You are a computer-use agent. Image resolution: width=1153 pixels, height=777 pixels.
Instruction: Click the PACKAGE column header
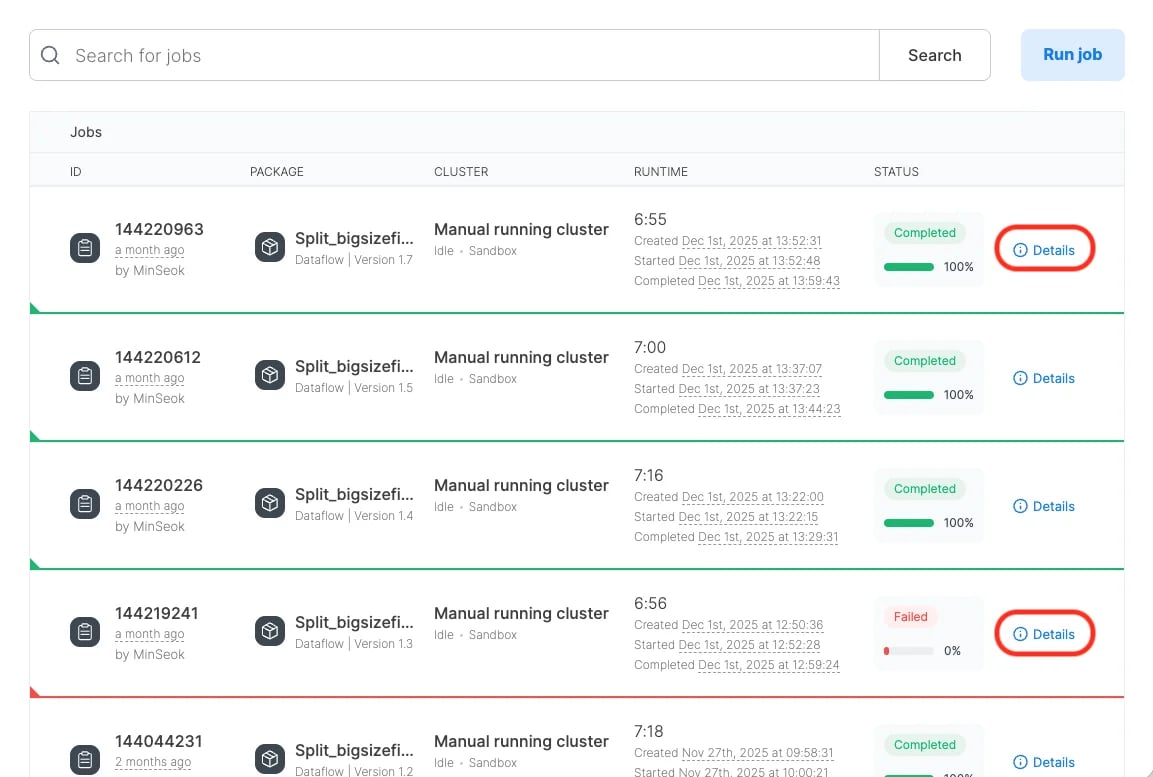(276, 171)
